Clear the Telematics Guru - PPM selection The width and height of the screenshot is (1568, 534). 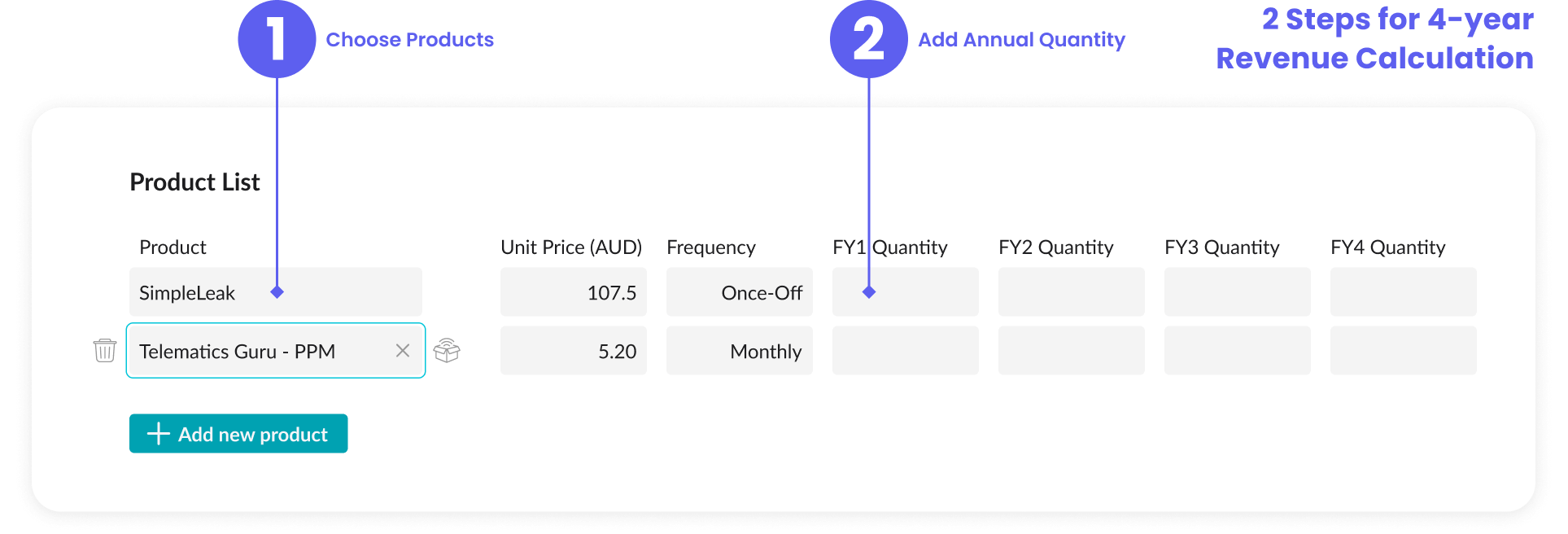point(402,351)
